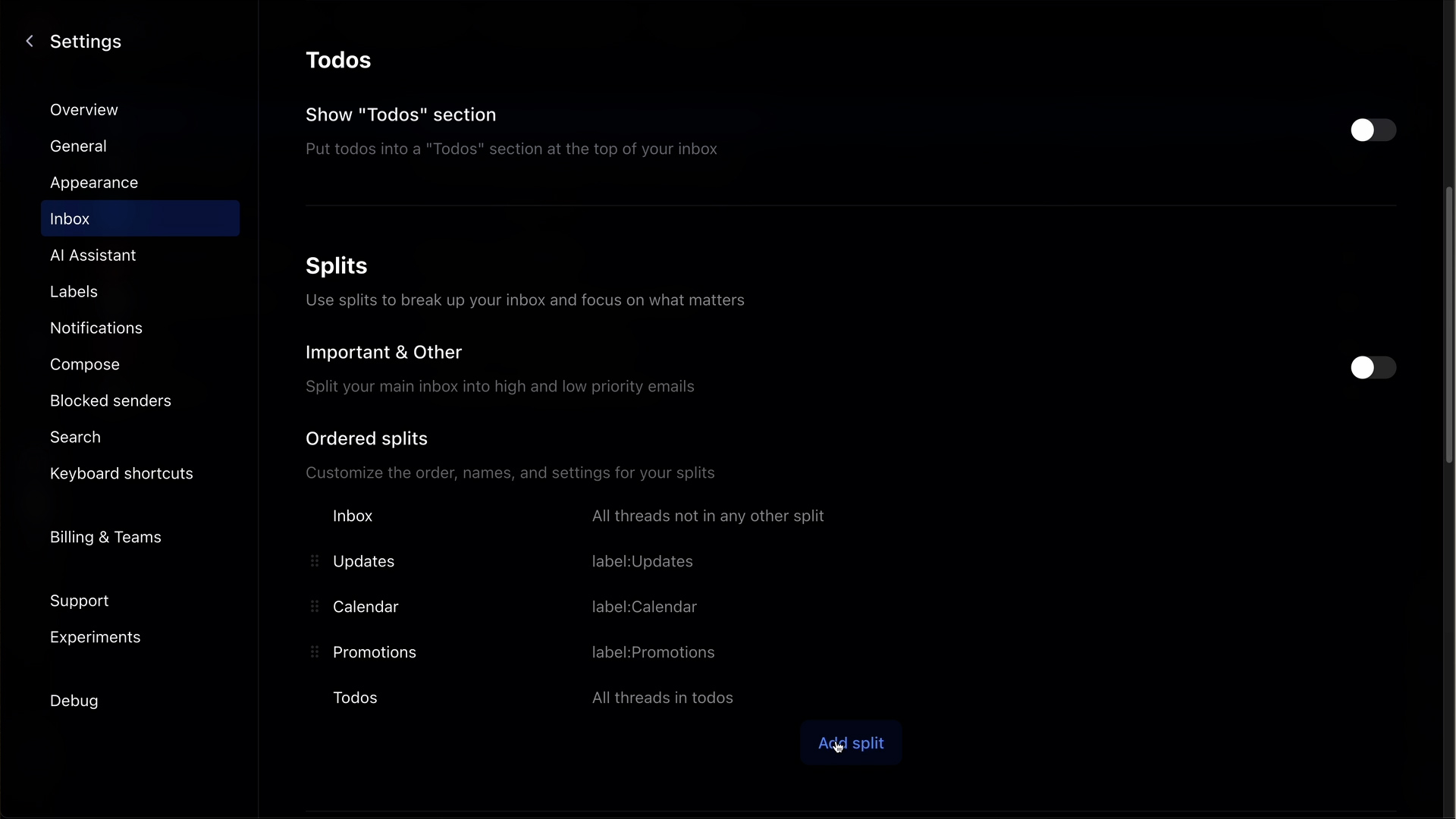Select the Updates split row
1456x819 pixels.
364,561
